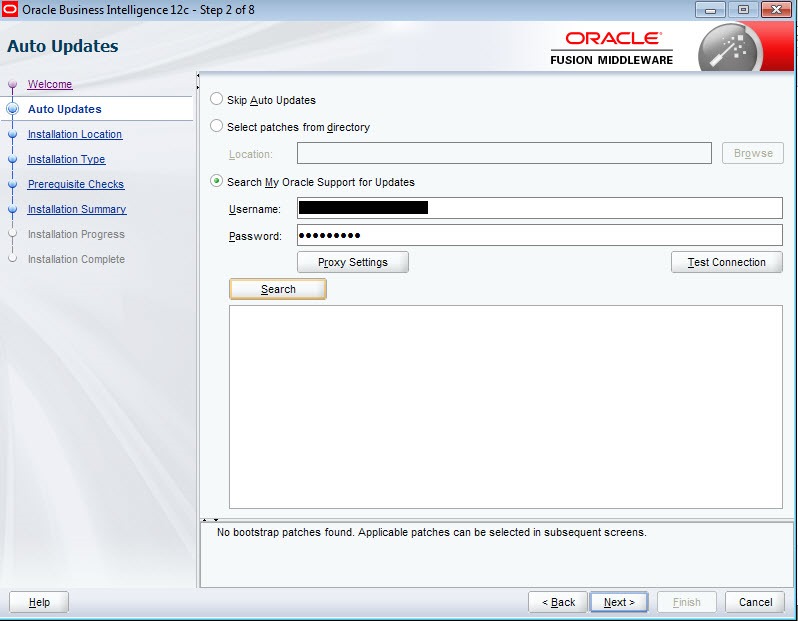This screenshot has width=798, height=621.
Task: Open the Prerequisite Checks step link
Action: 76,184
